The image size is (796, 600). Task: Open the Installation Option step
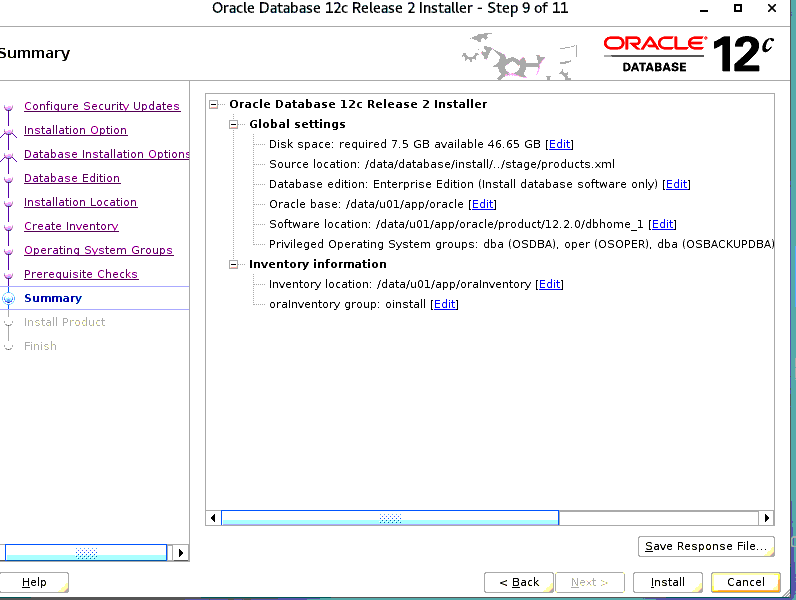(75, 130)
